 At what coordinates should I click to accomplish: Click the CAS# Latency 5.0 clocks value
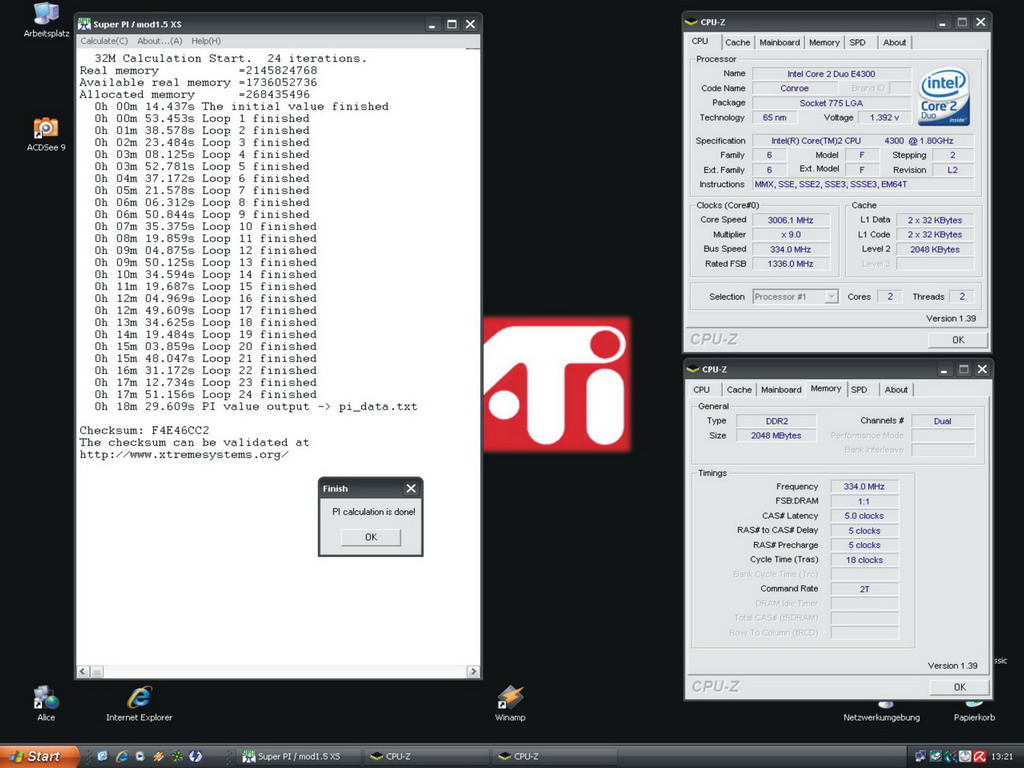pyautogui.click(x=864, y=516)
